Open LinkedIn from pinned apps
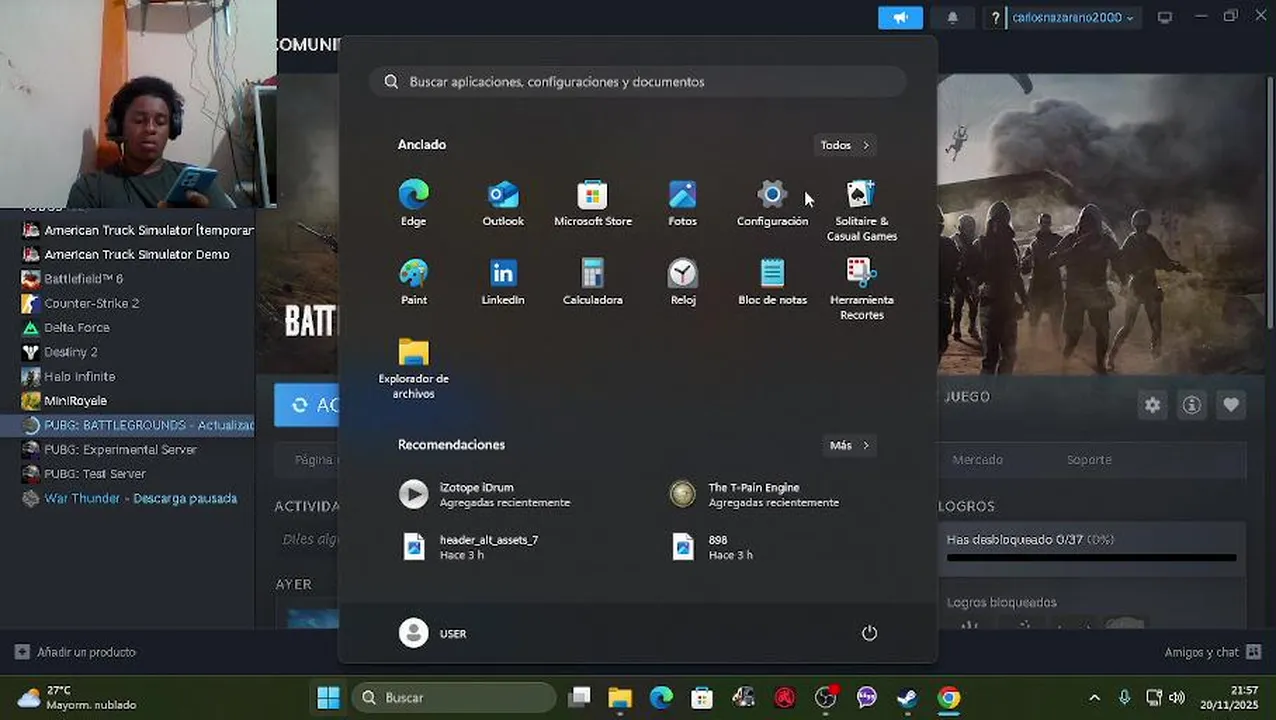The height and width of the screenshot is (720, 1276). coord(503,282)
